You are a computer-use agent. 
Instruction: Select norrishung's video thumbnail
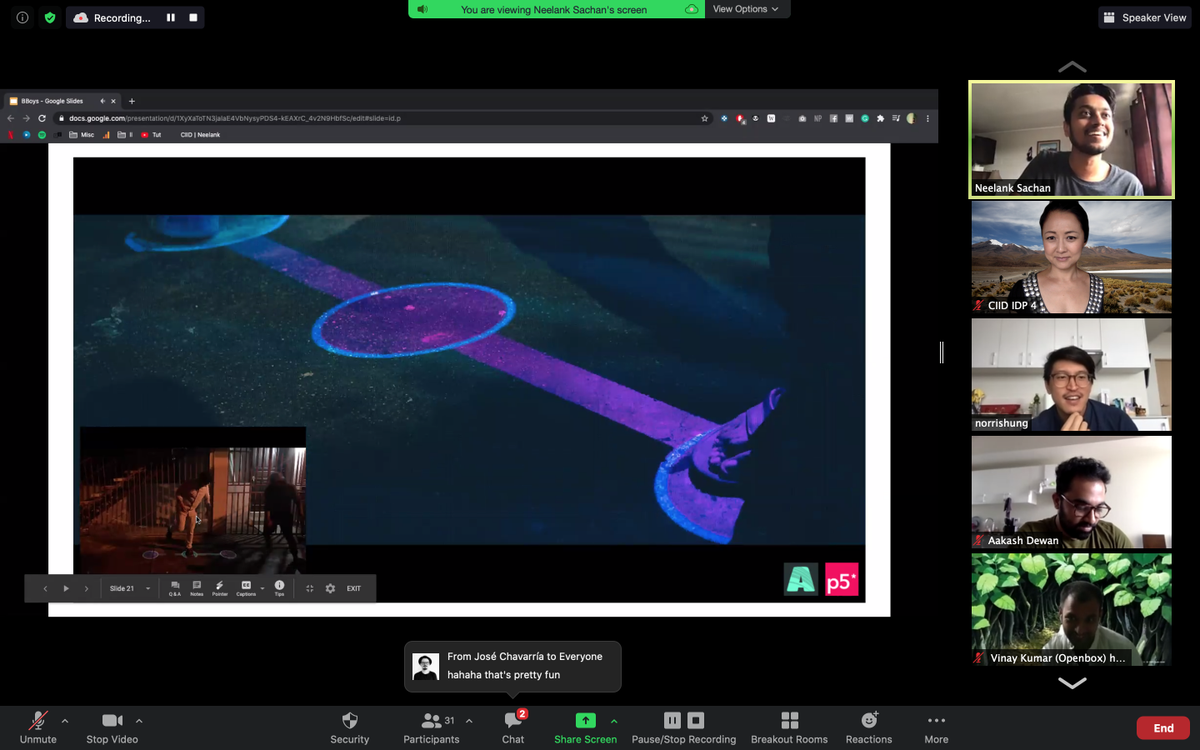click(1071, 375)
